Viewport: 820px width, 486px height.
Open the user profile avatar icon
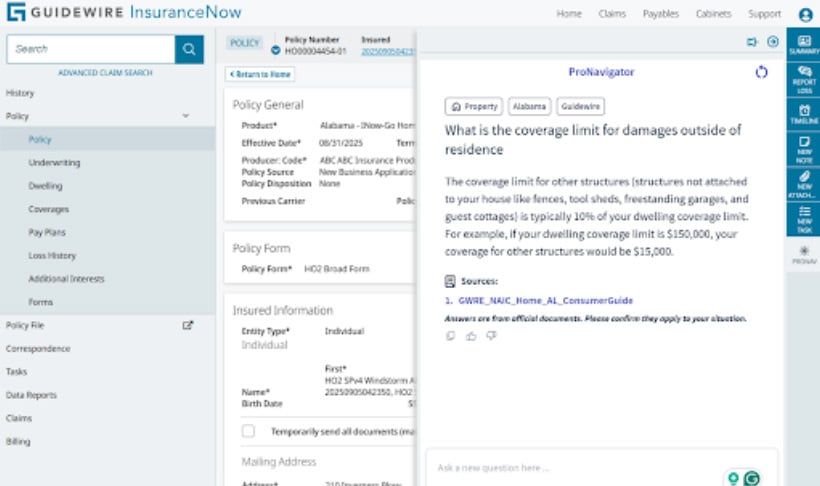805,15
